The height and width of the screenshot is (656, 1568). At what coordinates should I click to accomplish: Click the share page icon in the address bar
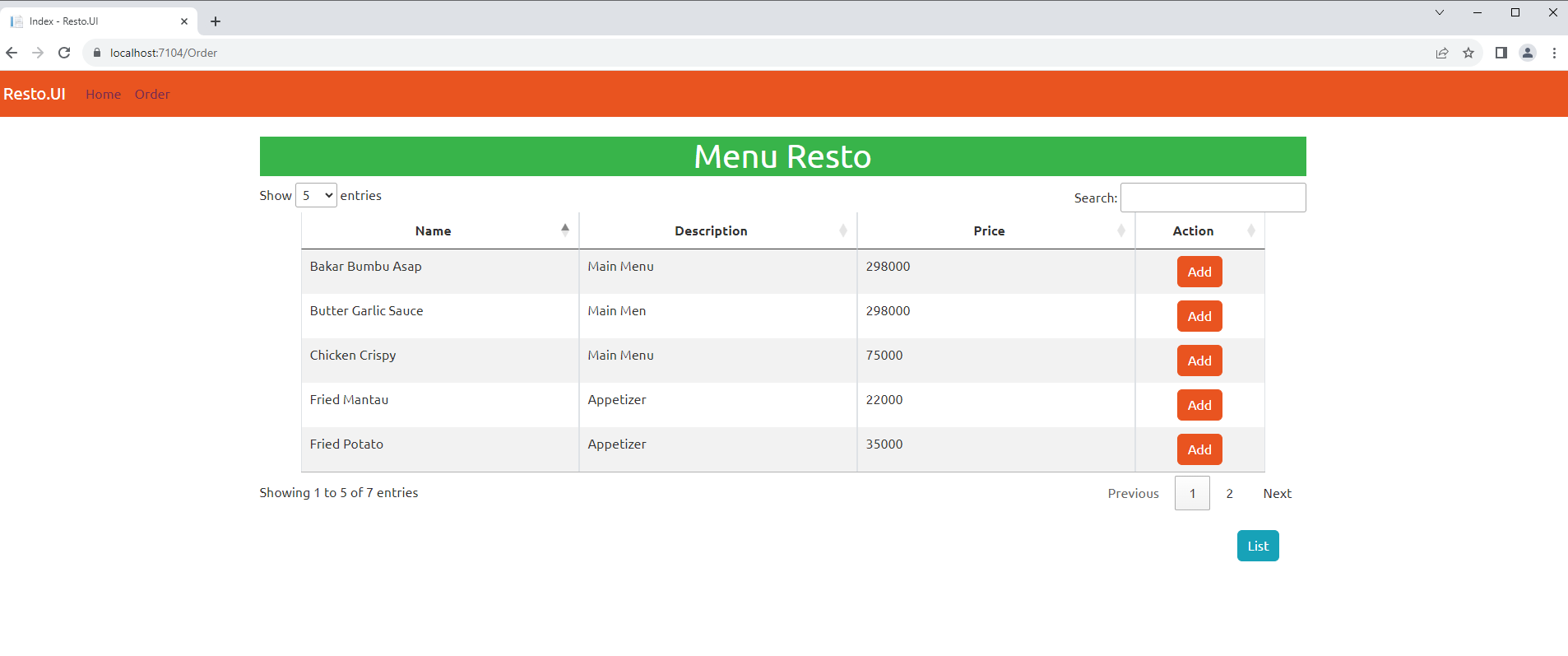1442,53
